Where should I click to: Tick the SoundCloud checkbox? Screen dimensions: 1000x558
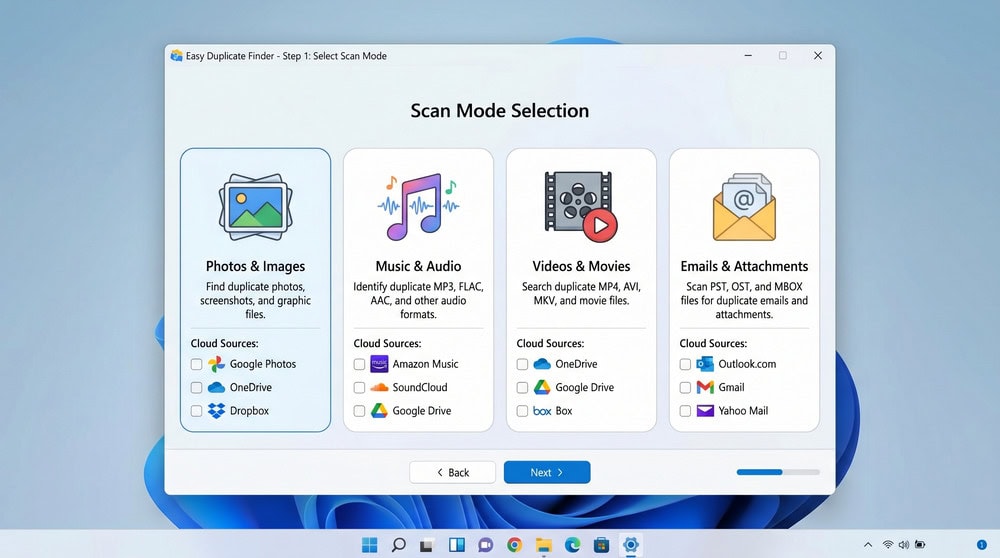pos(359,388)
